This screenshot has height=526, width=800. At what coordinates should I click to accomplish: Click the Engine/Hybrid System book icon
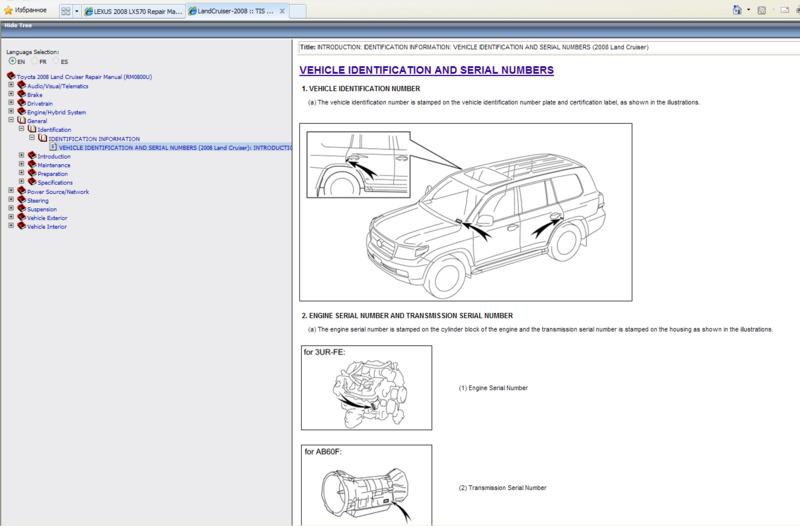pyautogui.click(x=21, y=111)
